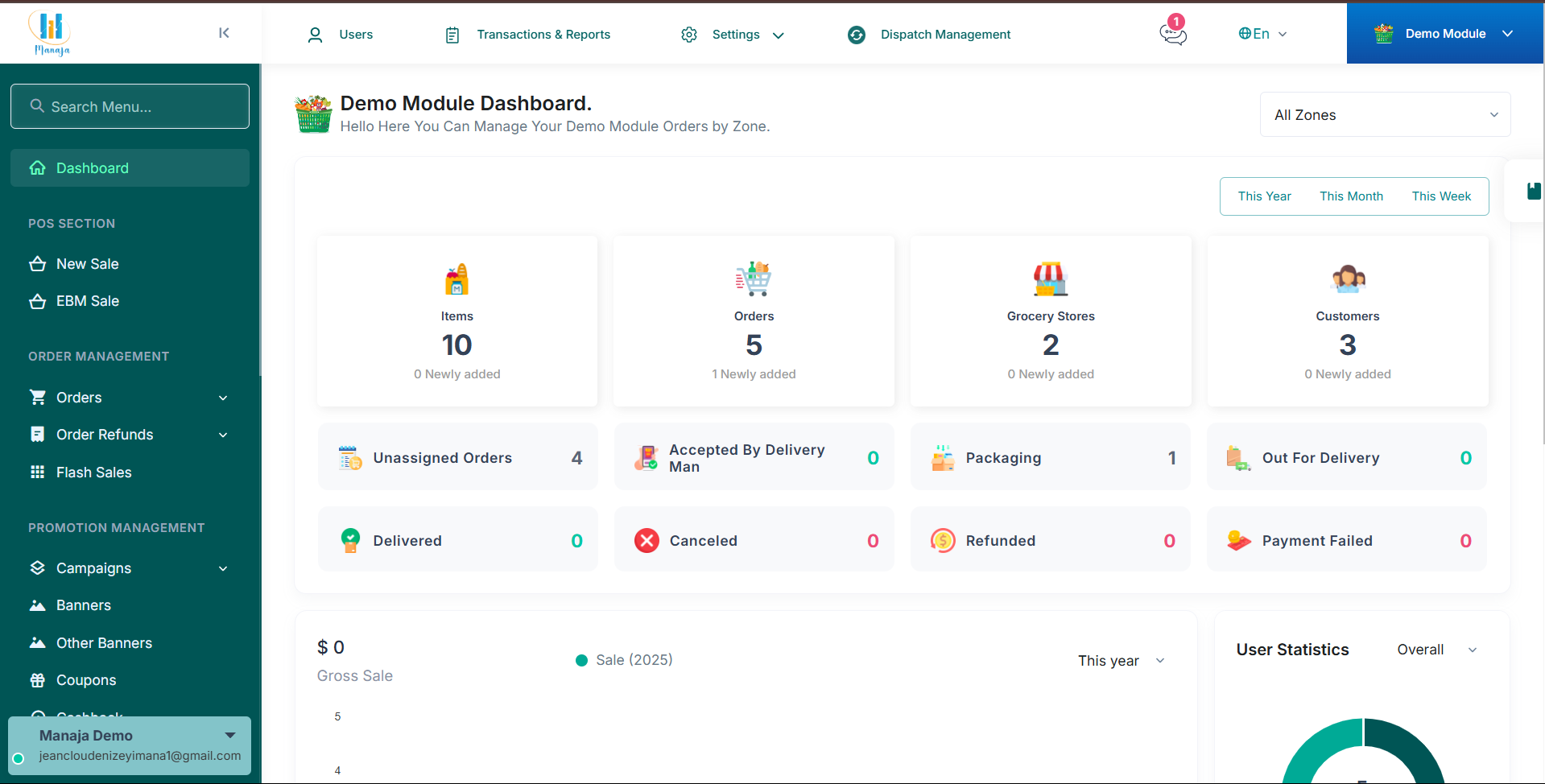1545x784 pixels.
Task: Open Flash Sales
Action: tap(93, 472)
